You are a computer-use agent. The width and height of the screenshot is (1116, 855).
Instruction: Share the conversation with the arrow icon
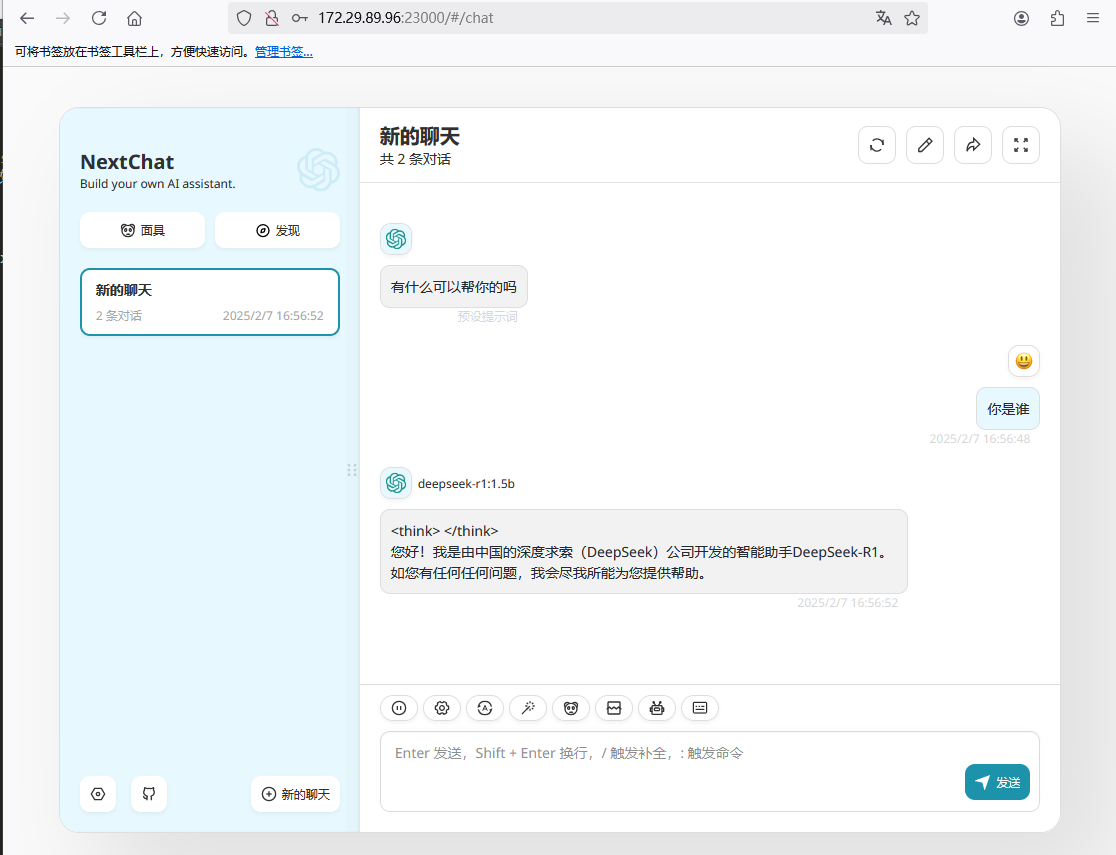pyautogui.click(x=973, y=145)
